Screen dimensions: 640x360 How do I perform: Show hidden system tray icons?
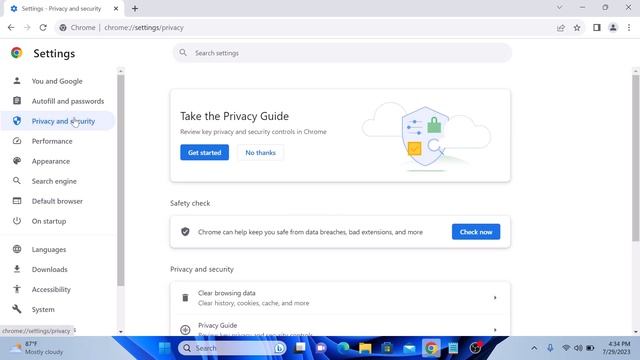click(x=534, y=348)
